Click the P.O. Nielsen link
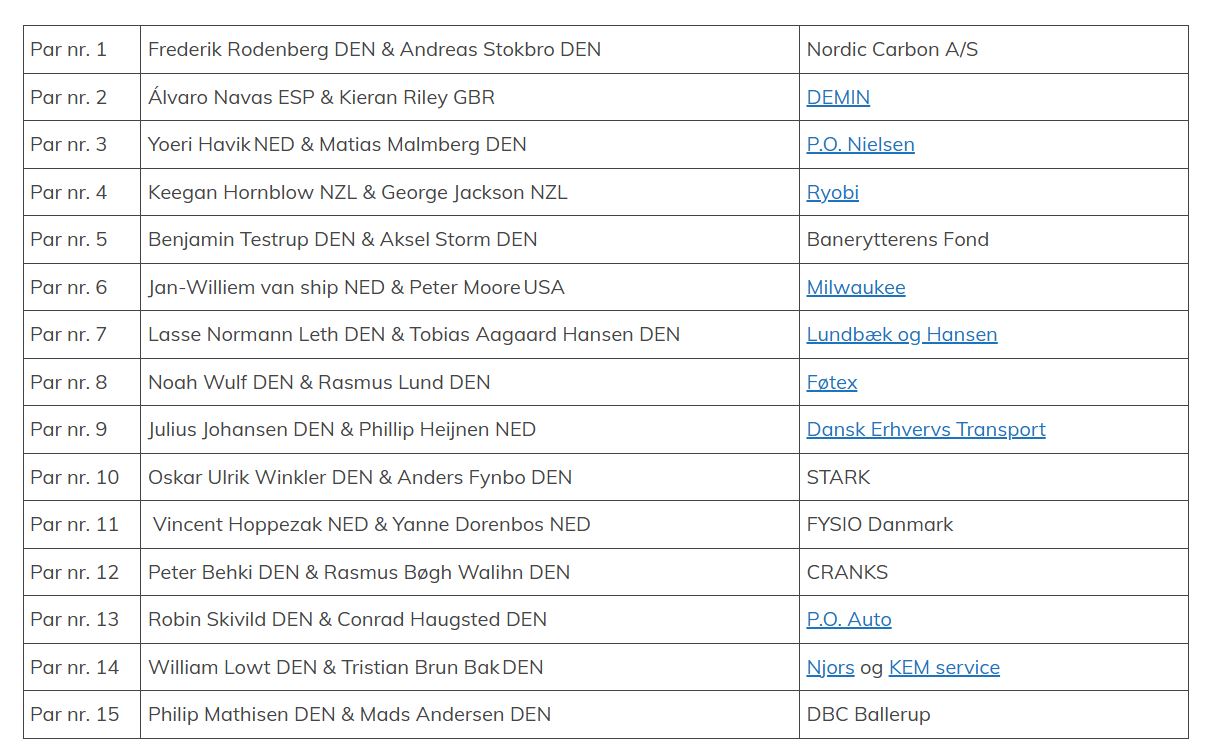Screen dimensions: 1208x752 pyautogui.click(x=860, y=145)
